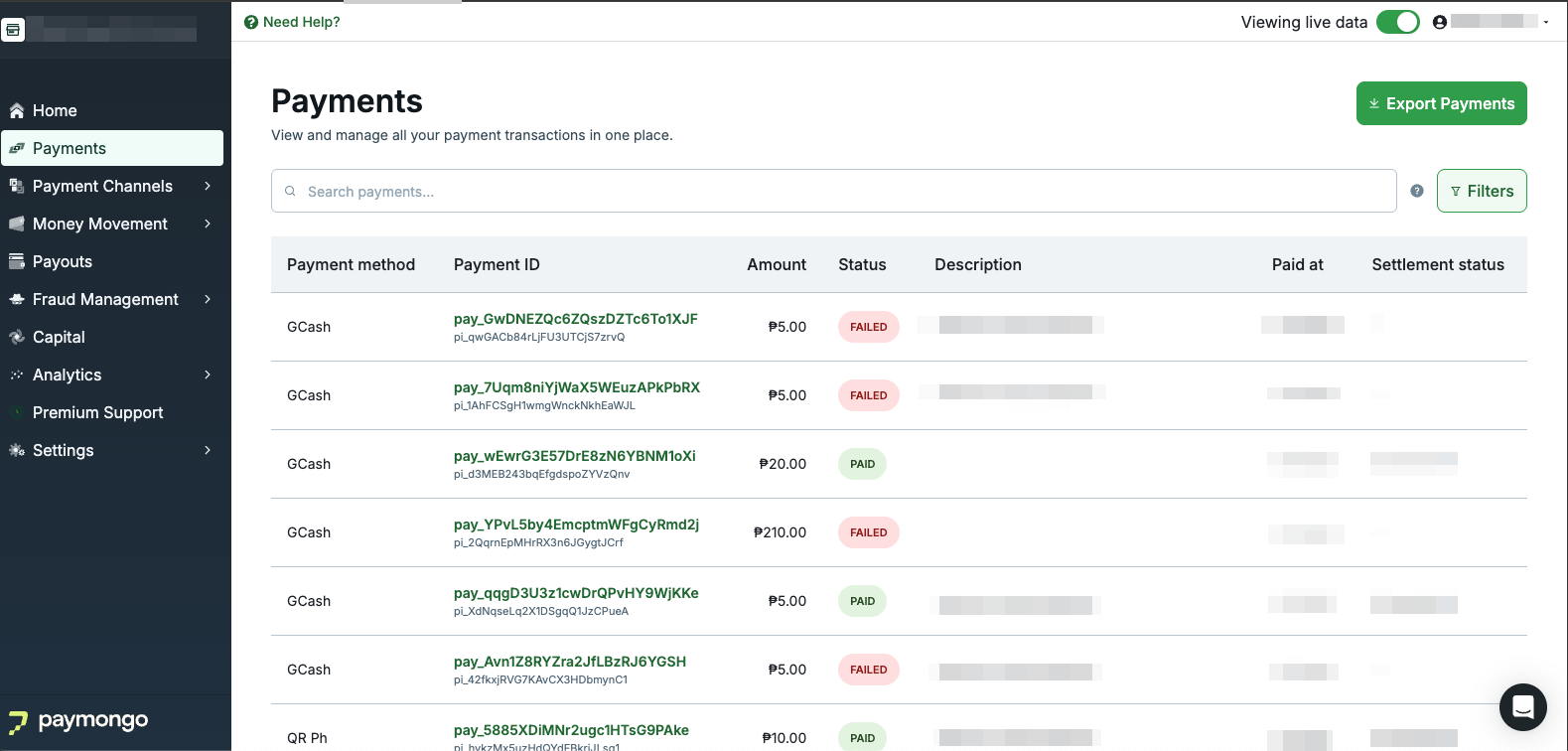Open Capital in the sidebar
The width and height of the screenshot is (1568, 751).
tap(112, 337)
